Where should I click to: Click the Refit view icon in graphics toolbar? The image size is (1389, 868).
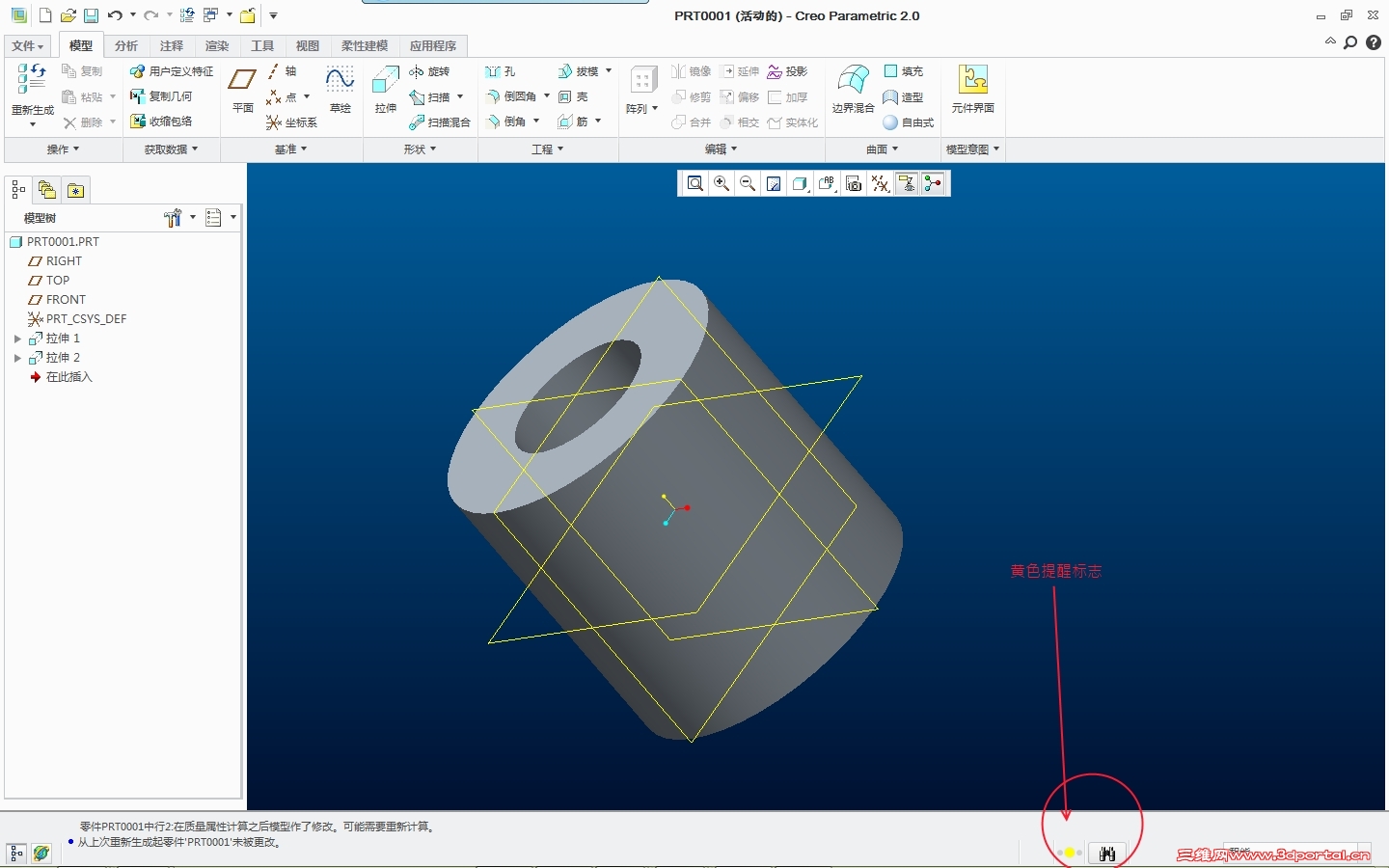click(694, 183)
